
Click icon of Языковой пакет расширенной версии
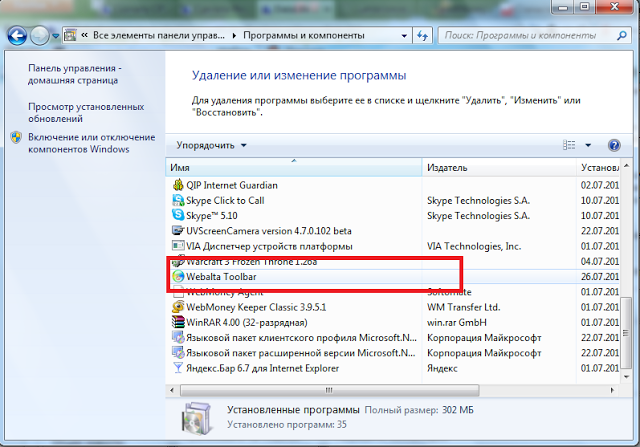point(178,352)
